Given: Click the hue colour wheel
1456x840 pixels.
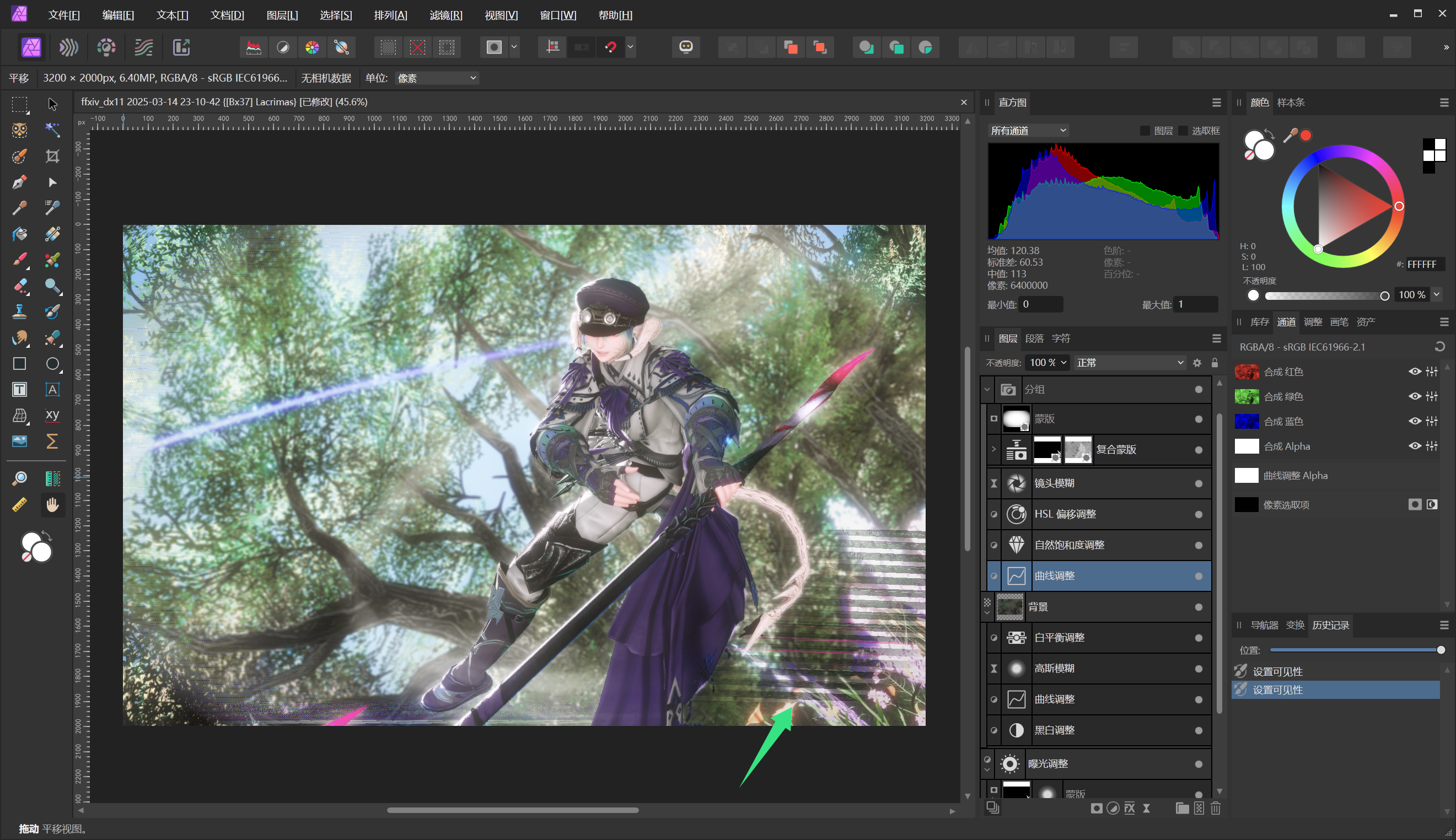Looking at the screenshot, I should [1343, 207].
